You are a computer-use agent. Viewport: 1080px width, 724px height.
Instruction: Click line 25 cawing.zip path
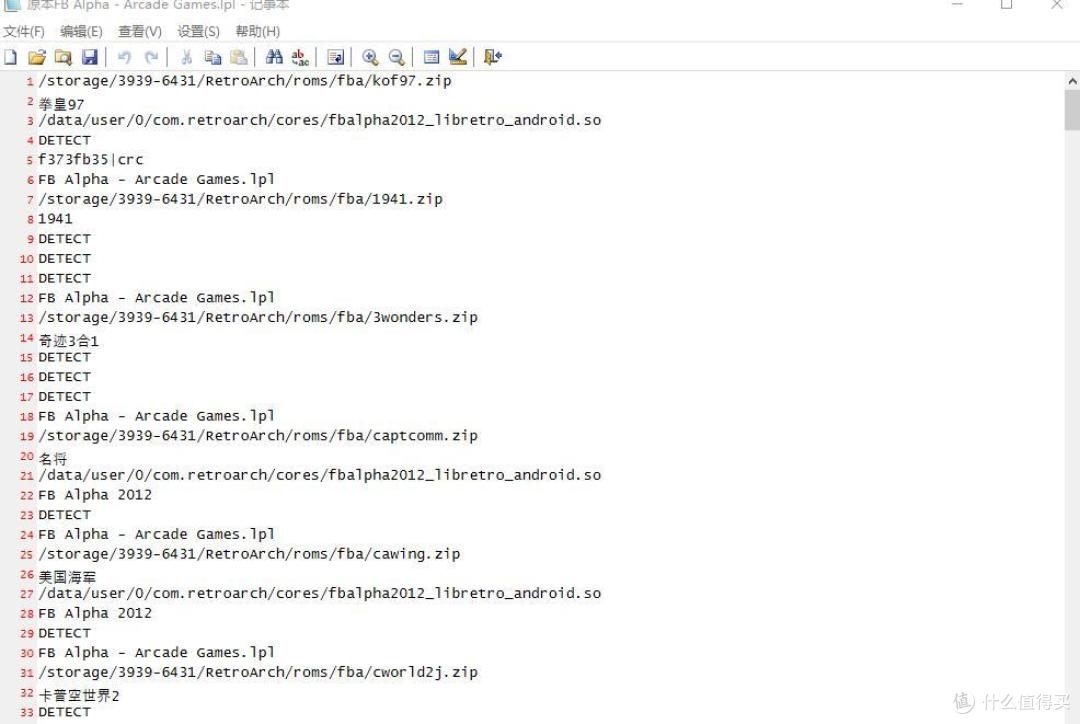(249, 554)
